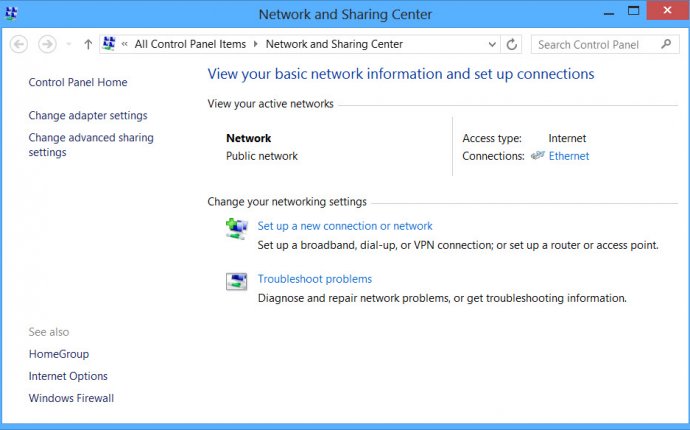Open Internet Options under See also
This screenshot has height=430, width=690.
68,376
